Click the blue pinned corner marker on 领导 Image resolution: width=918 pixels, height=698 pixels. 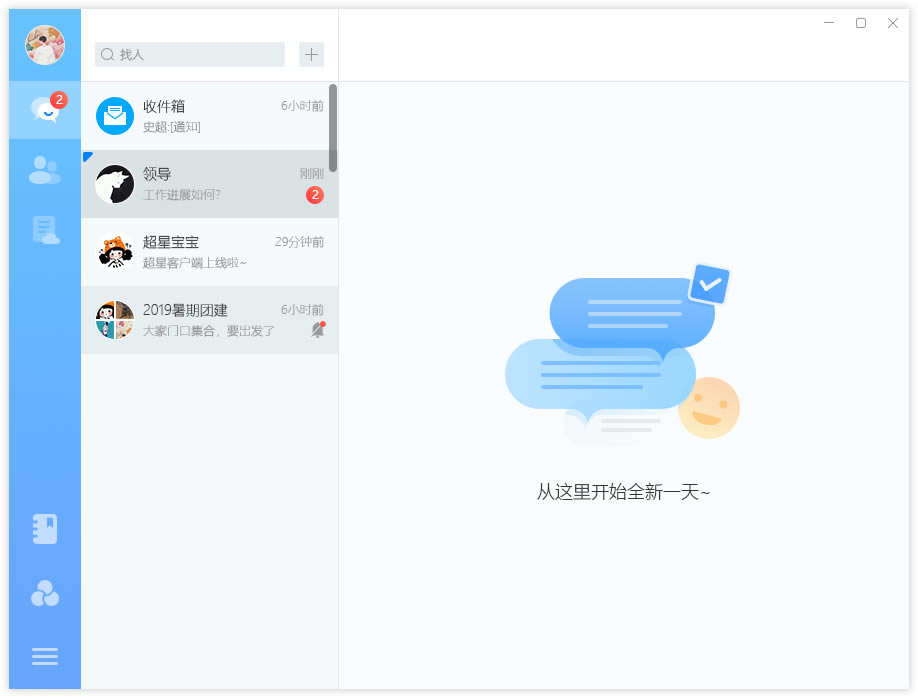point(87,156)
